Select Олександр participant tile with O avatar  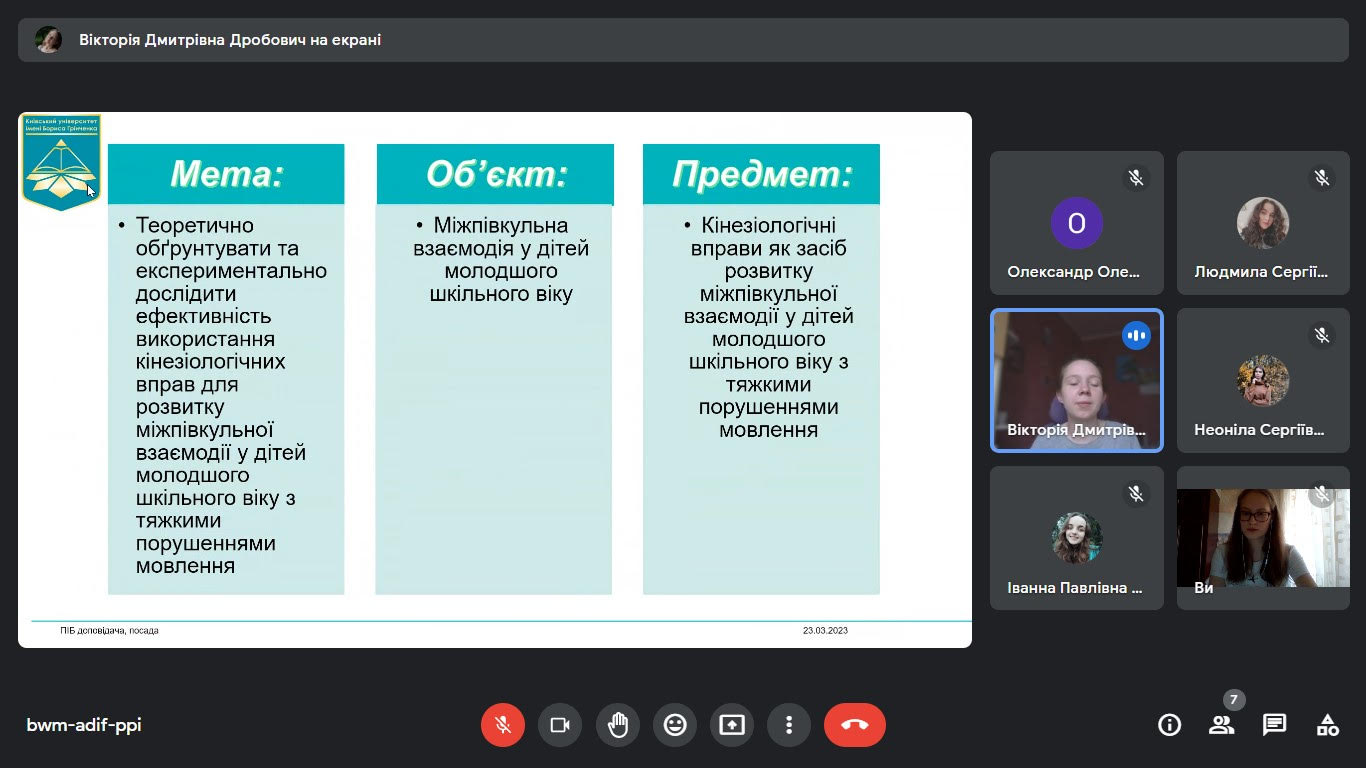point(1077,223)
